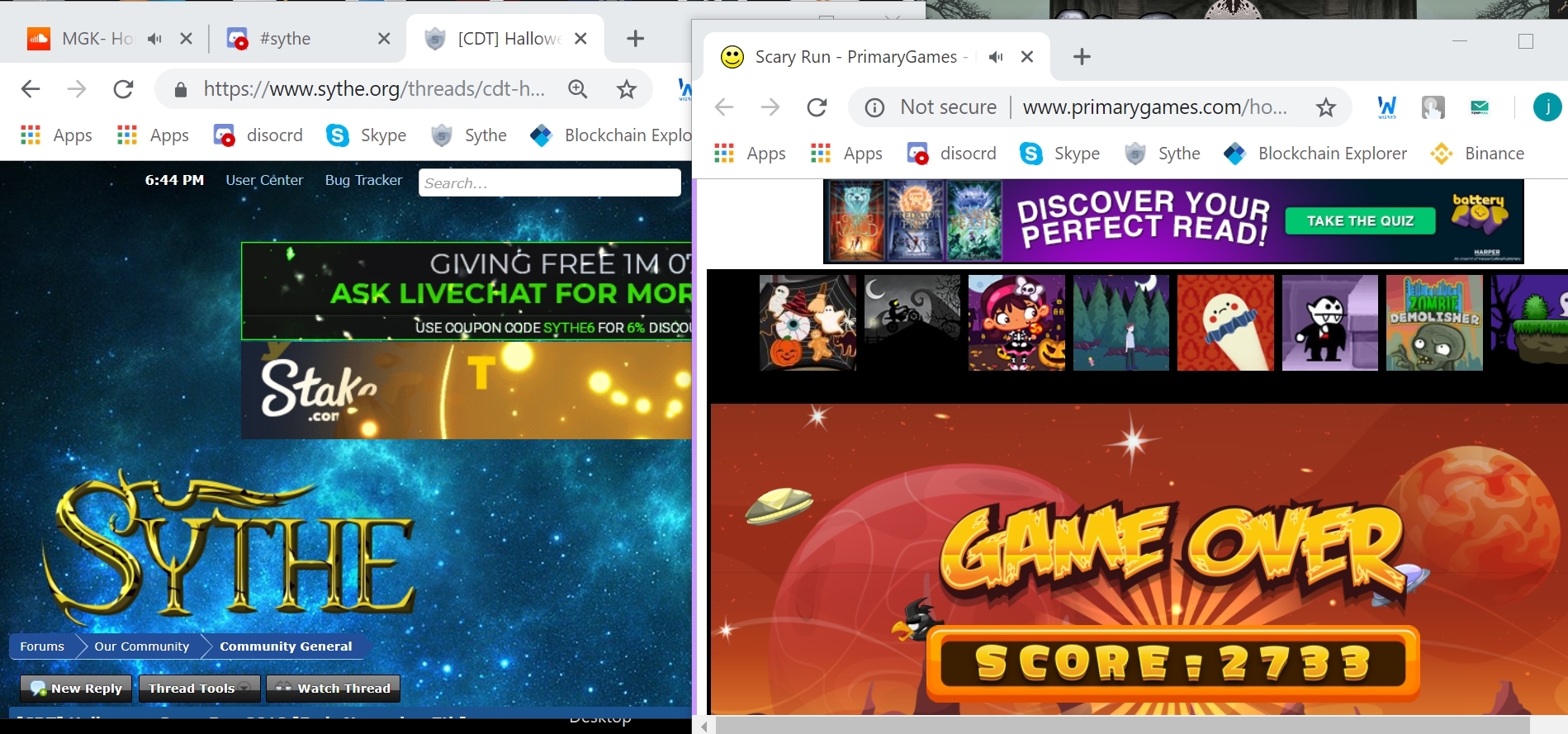
Task: Open Blockchain Explorer bookmark in PrimaryGames window
Action: pos(1316,154)
